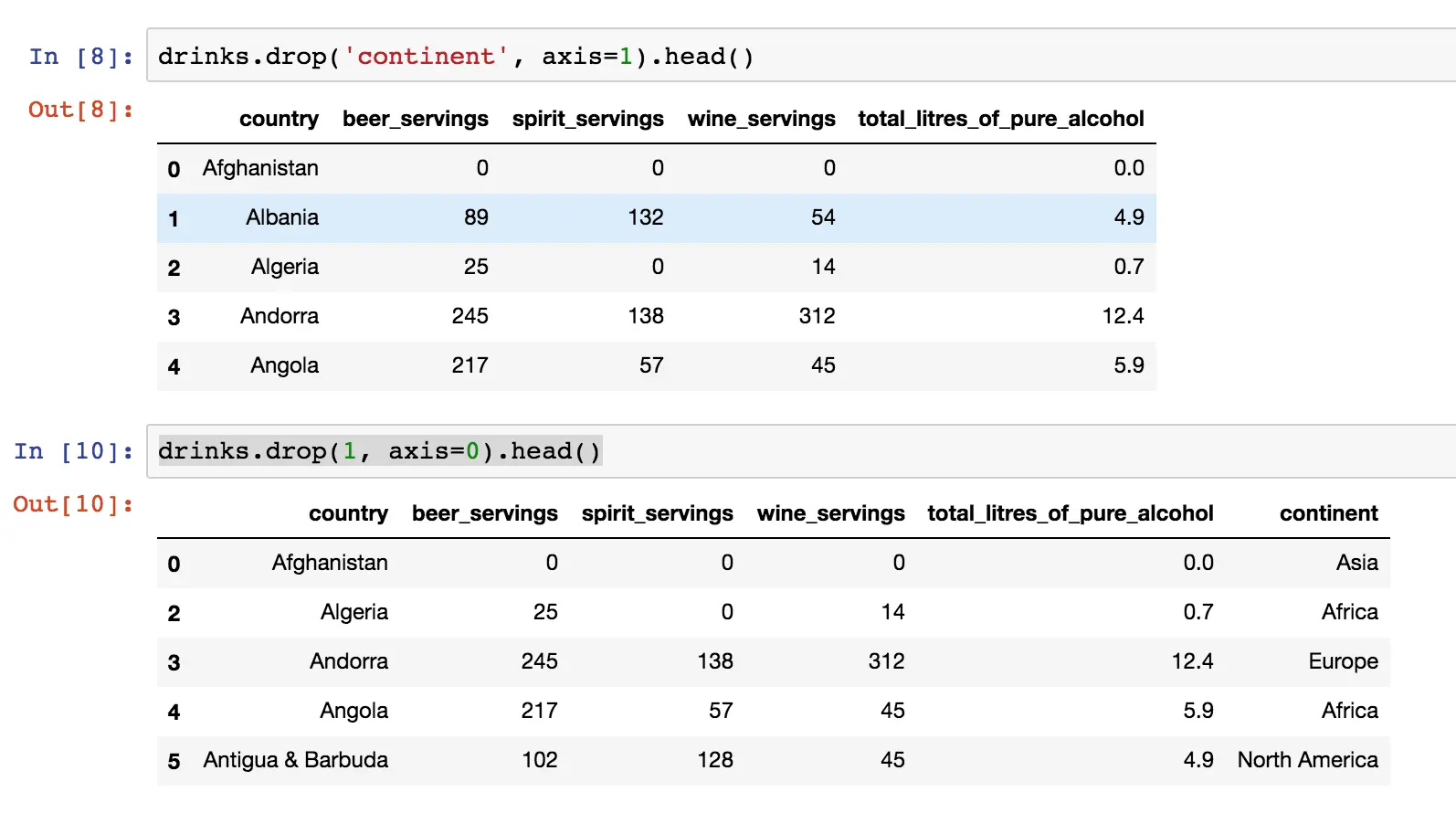Click the In [8] prompt label
This screenshot has height=813, width=1456.
click(81, 57)
